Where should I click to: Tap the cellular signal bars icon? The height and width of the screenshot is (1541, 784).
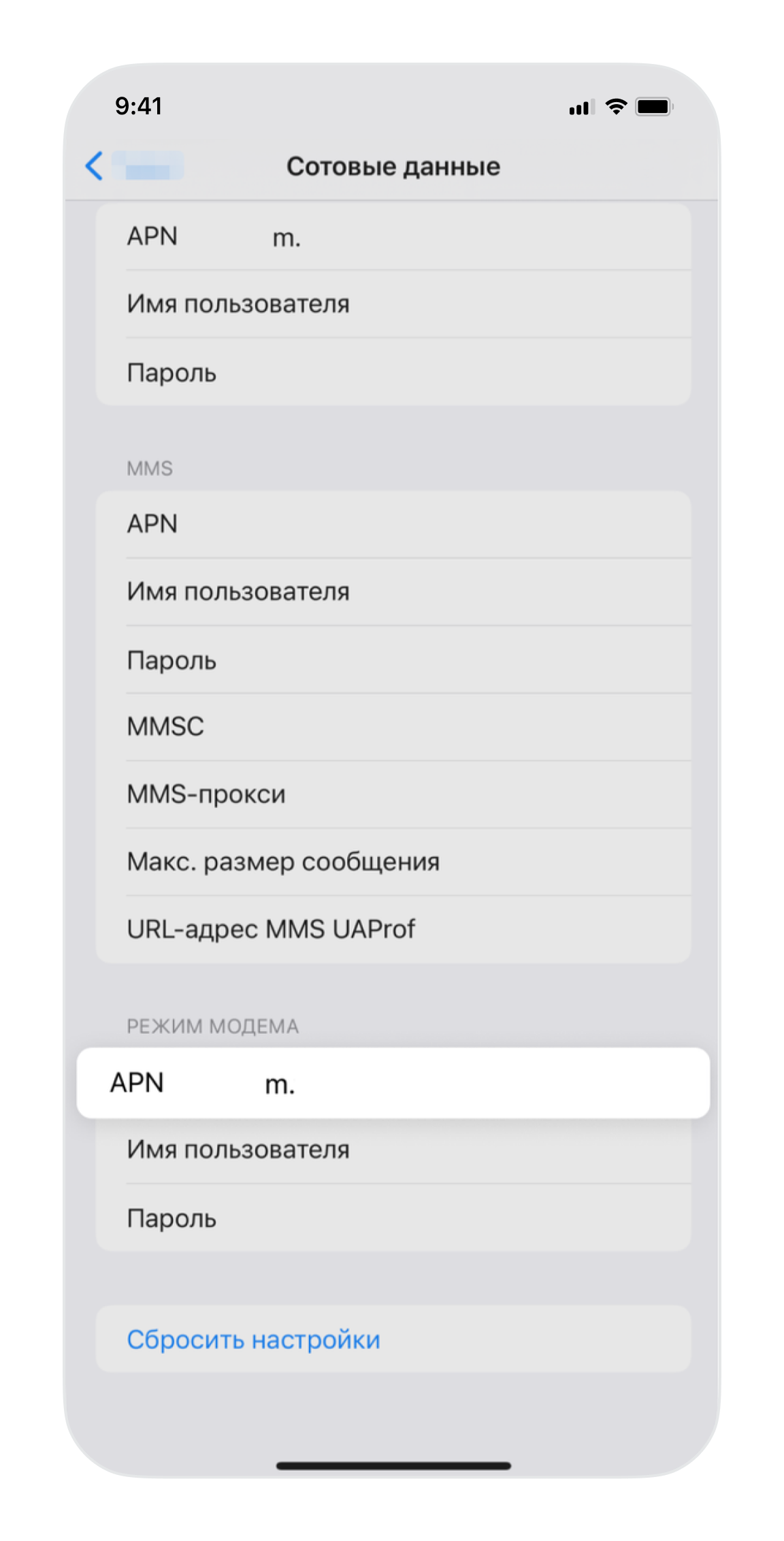pos(582,107)
